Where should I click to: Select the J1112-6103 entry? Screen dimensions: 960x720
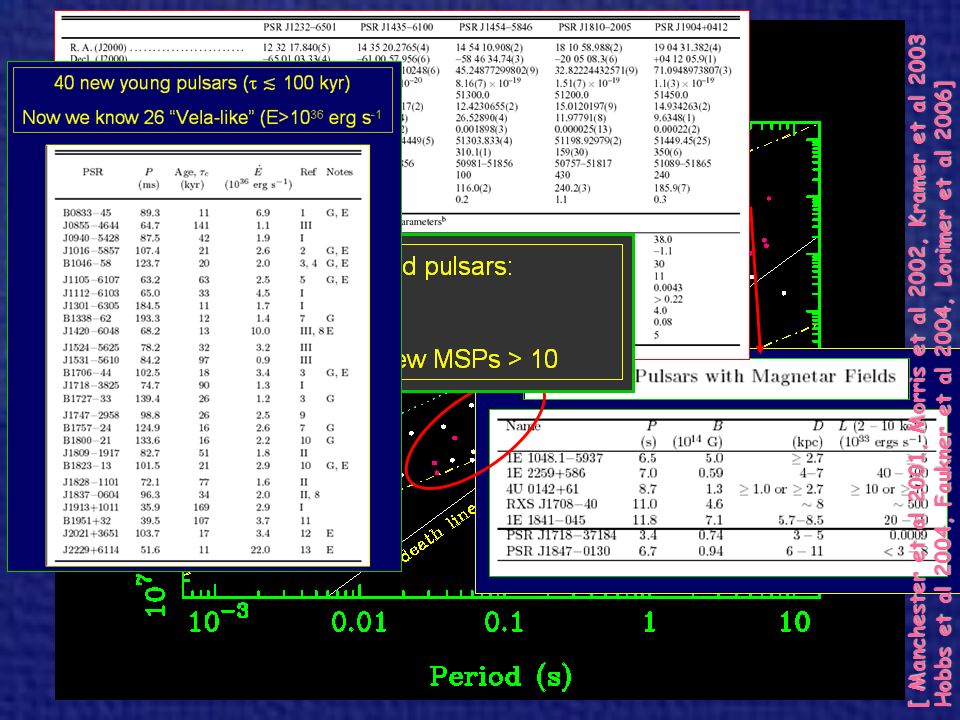[91, 293]
